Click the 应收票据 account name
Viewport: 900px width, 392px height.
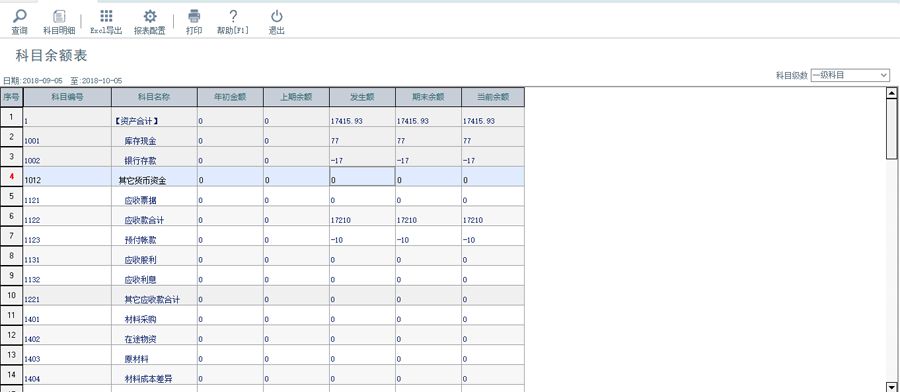pyautogui.click(x=140, y=200)
